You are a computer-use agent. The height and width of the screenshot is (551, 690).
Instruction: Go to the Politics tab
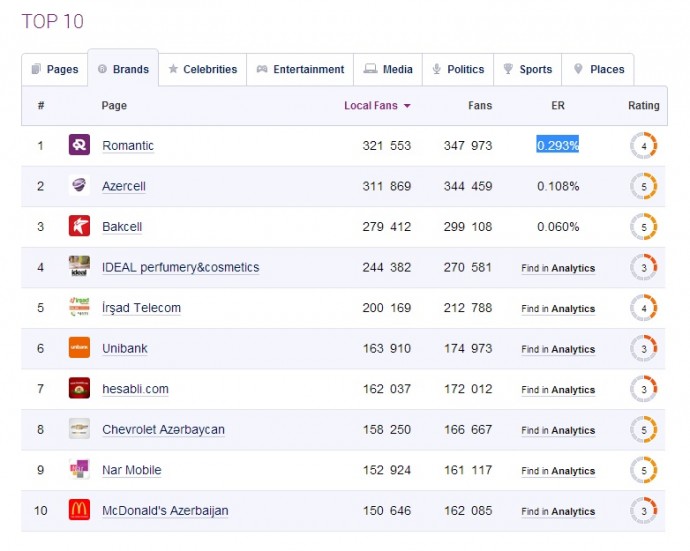tap(458, 70)
